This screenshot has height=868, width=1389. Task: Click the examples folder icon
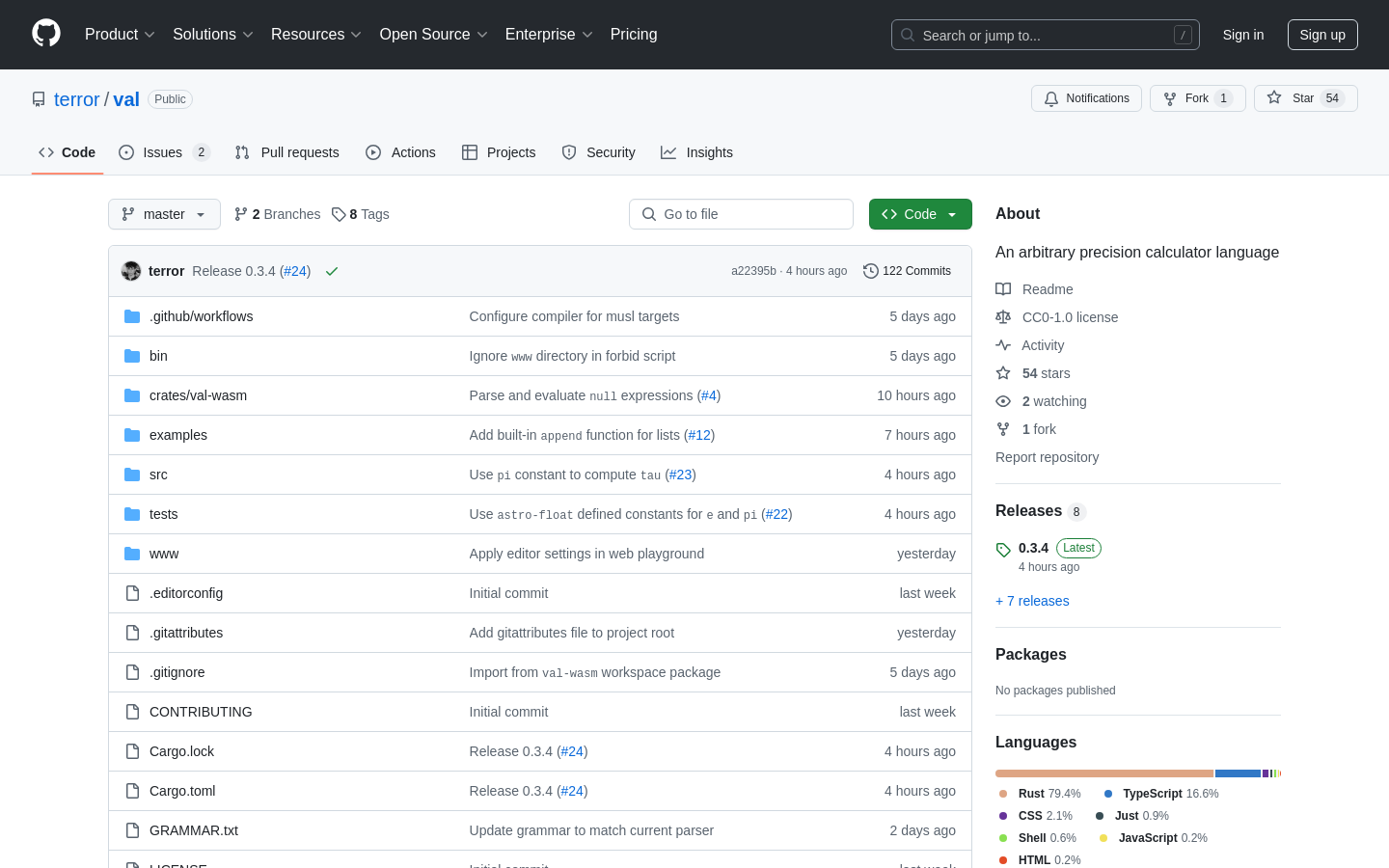(x=132, y=435)
